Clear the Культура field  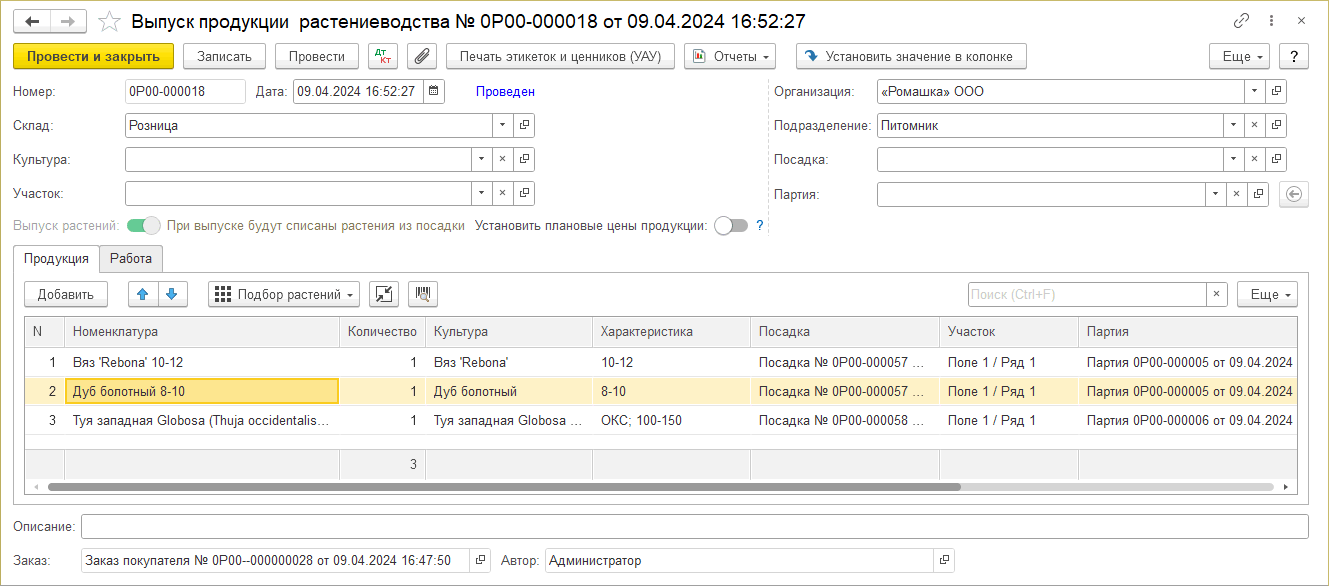(503, 159)
